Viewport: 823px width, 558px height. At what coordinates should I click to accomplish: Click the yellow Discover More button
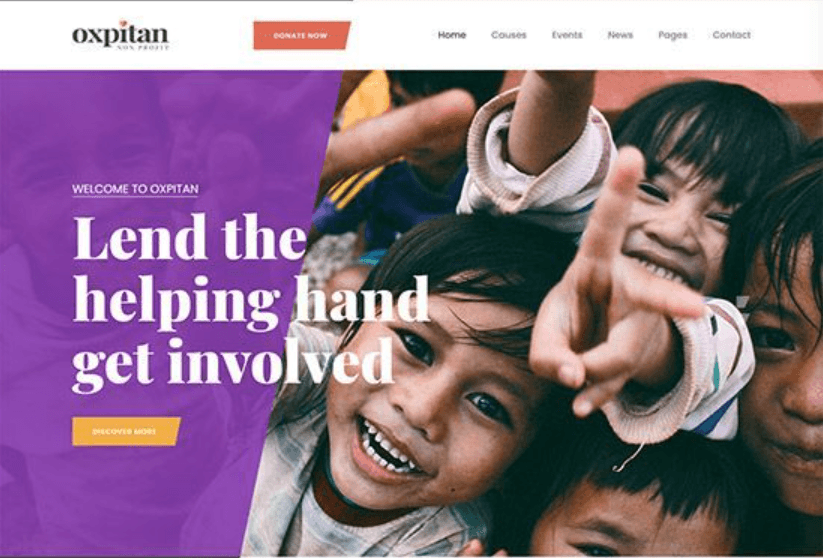coord(126,431)
